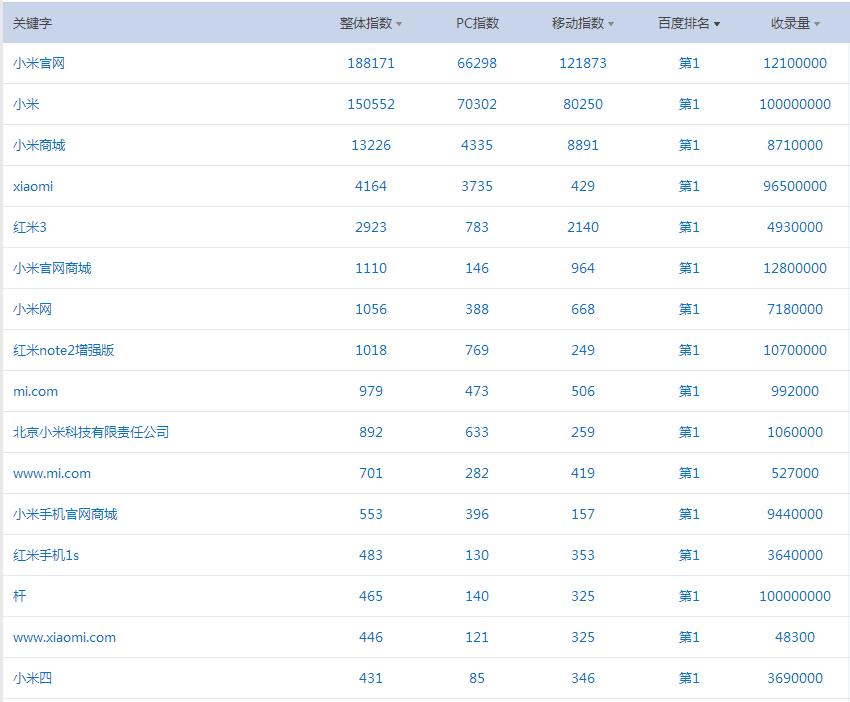
Task: Open keyword link 小米网
Action: pyautogui.click(x=33, y=310)
